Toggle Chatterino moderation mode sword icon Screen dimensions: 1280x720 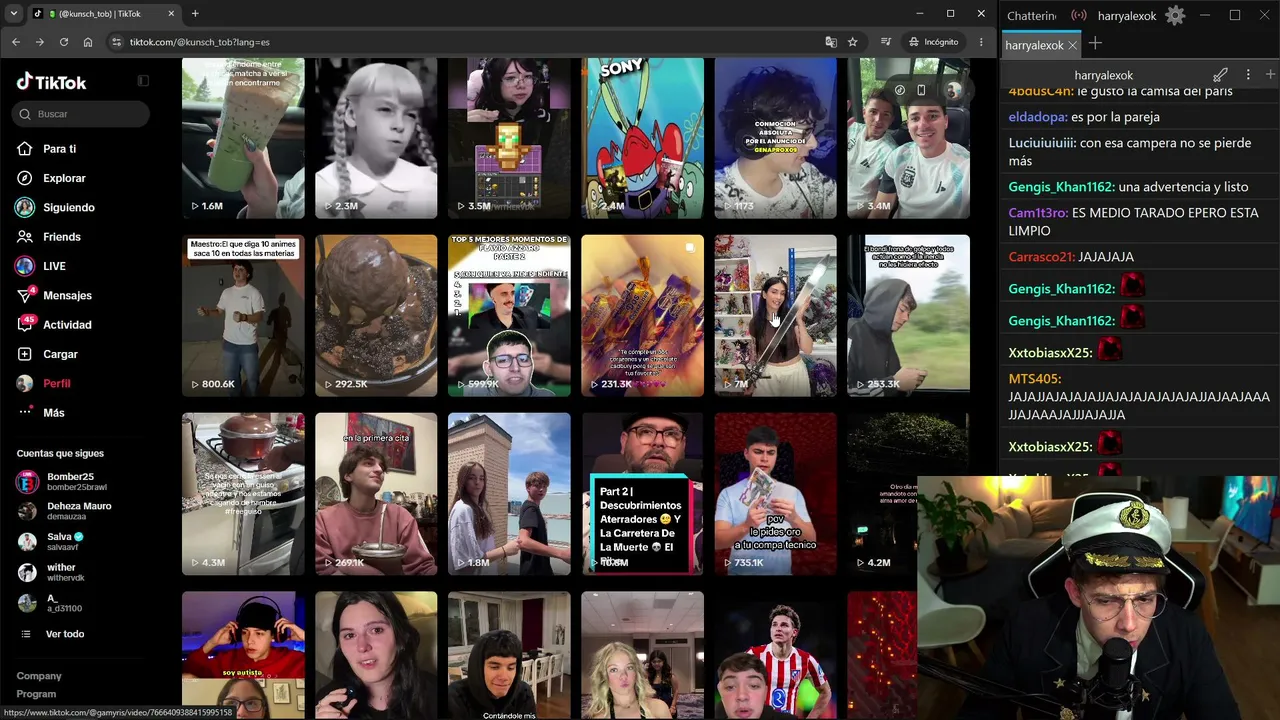(x=1221, y=75)
